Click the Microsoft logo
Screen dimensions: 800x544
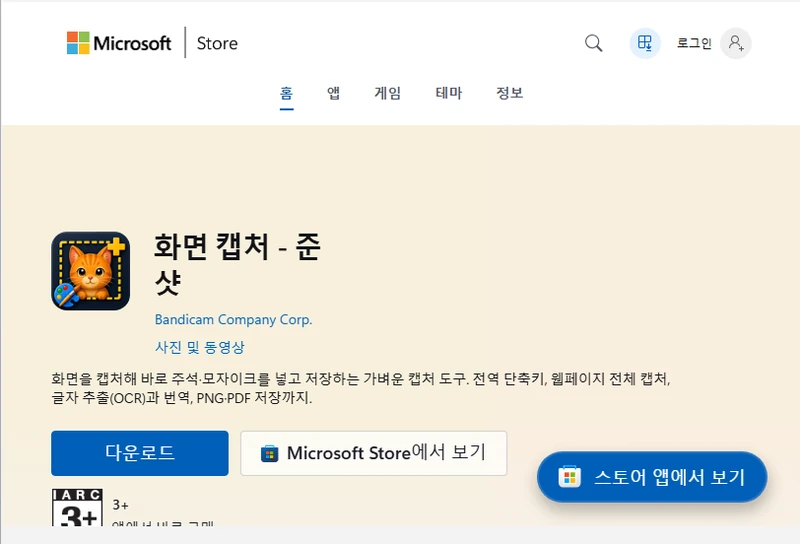(119, 43)
